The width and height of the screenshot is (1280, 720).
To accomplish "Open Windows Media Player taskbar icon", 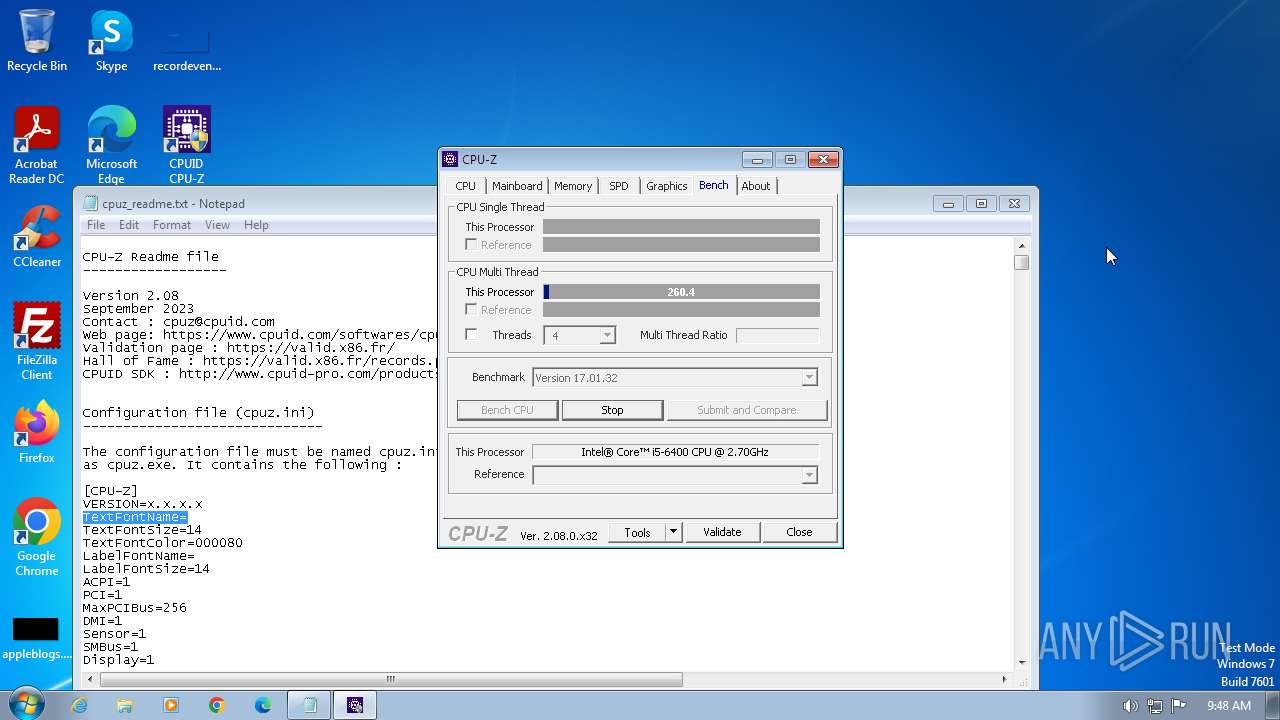I will point(171,705).
